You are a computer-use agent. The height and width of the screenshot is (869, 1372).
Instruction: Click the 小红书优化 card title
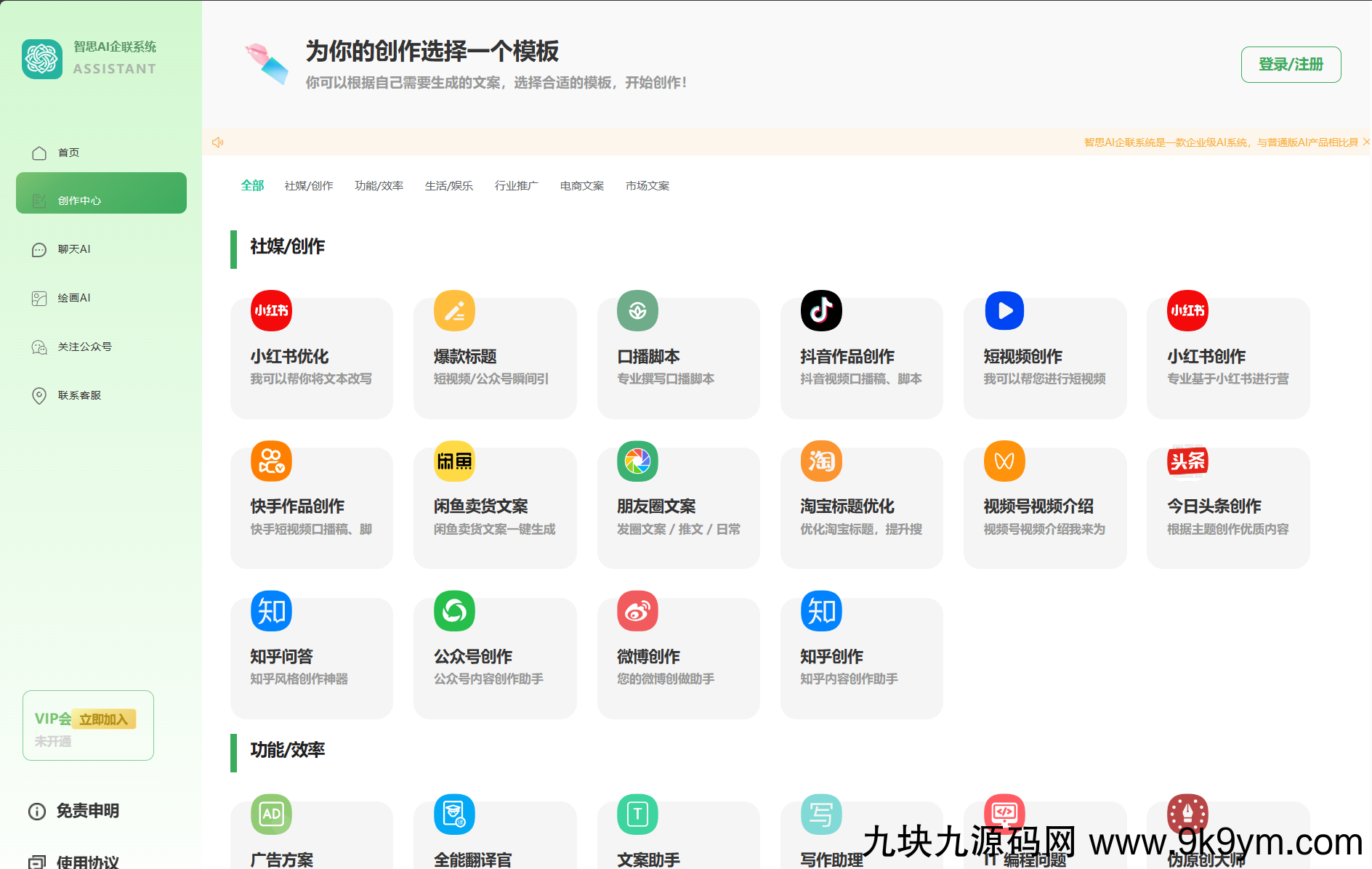pyautogui.click(x=289, y=357)
